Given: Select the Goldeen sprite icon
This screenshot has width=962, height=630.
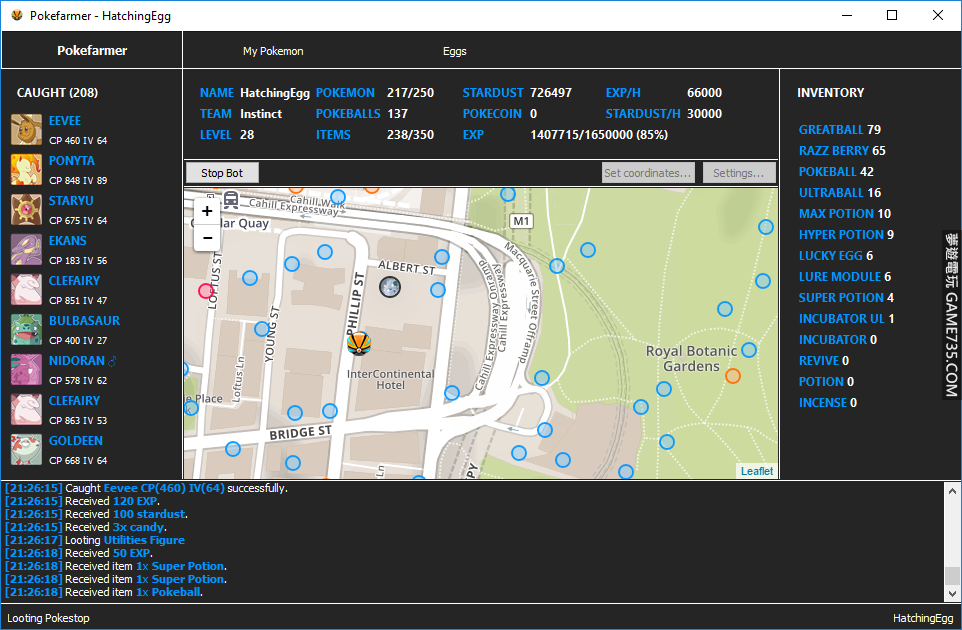Looking at the screenshot, I should coord(26,450).
